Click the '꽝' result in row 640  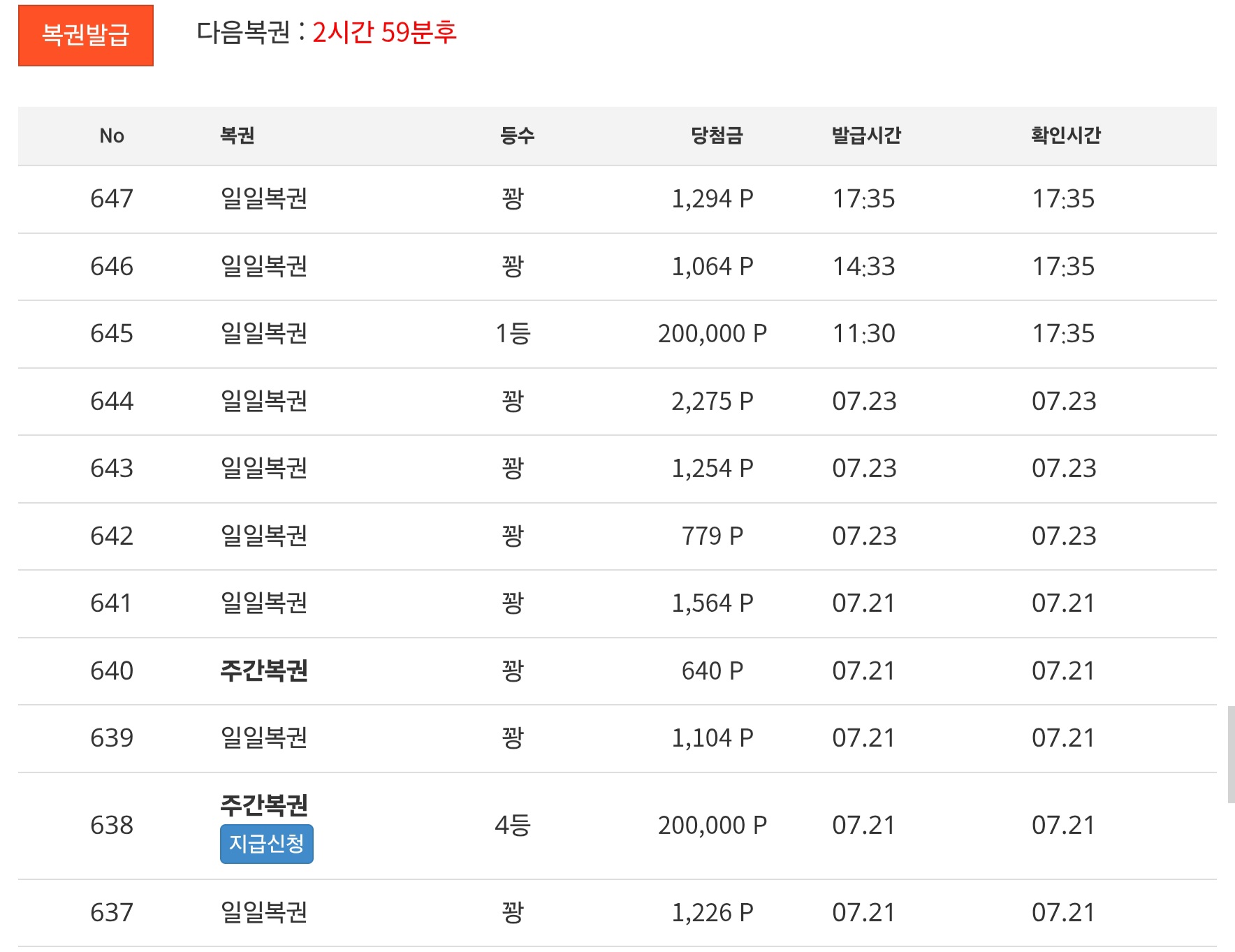(513, 671)
